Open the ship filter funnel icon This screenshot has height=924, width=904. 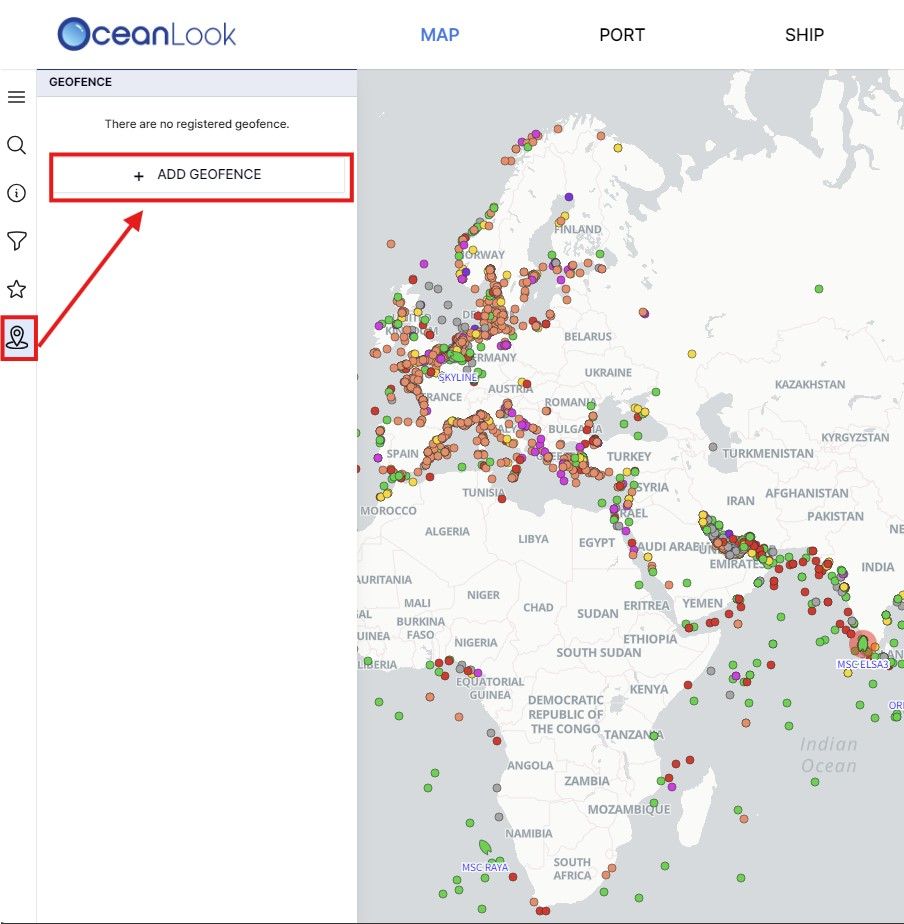click(x=16, y=241)
